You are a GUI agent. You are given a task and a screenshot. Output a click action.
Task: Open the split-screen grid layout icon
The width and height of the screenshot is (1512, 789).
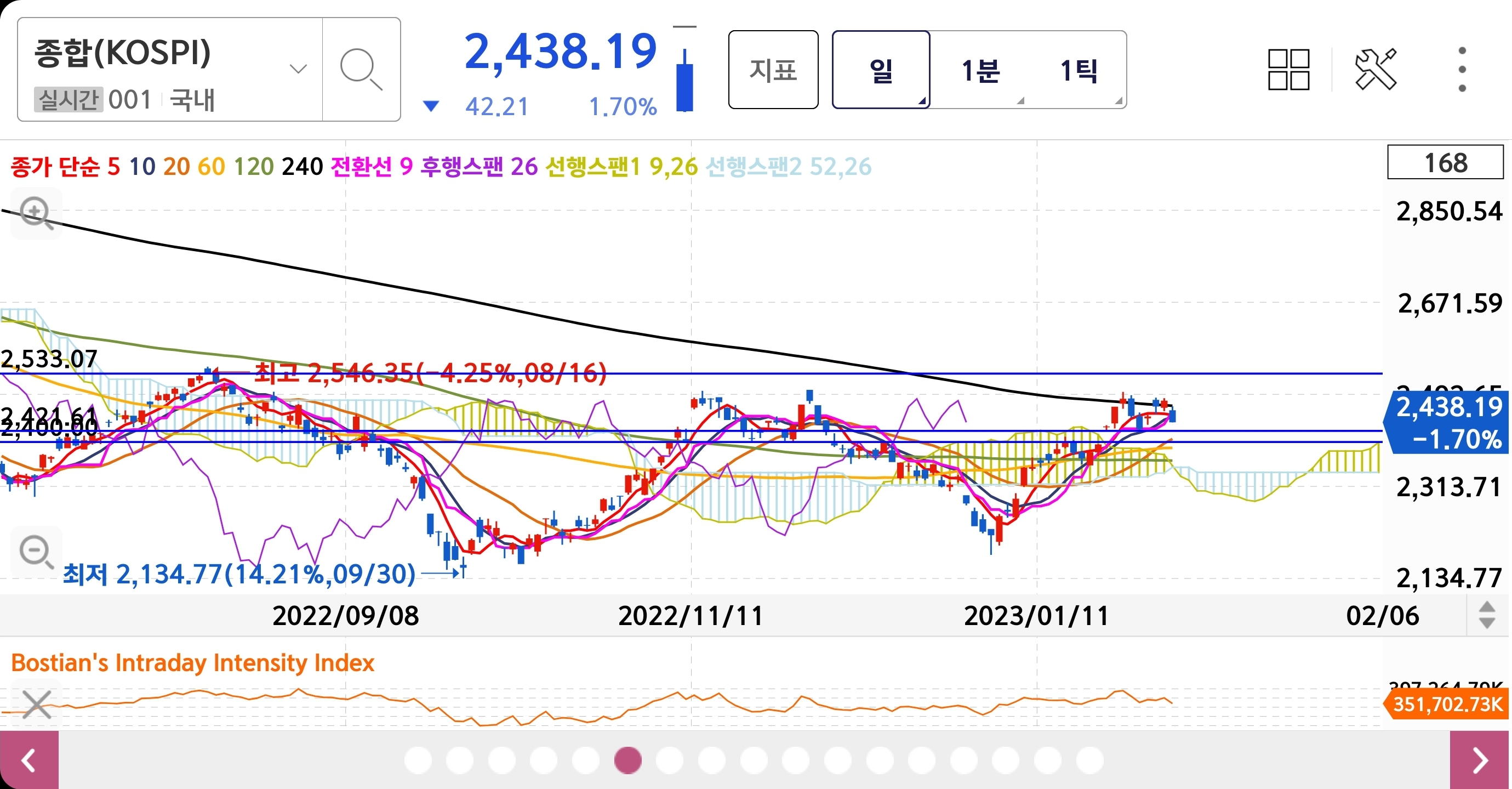[1288, 70]
